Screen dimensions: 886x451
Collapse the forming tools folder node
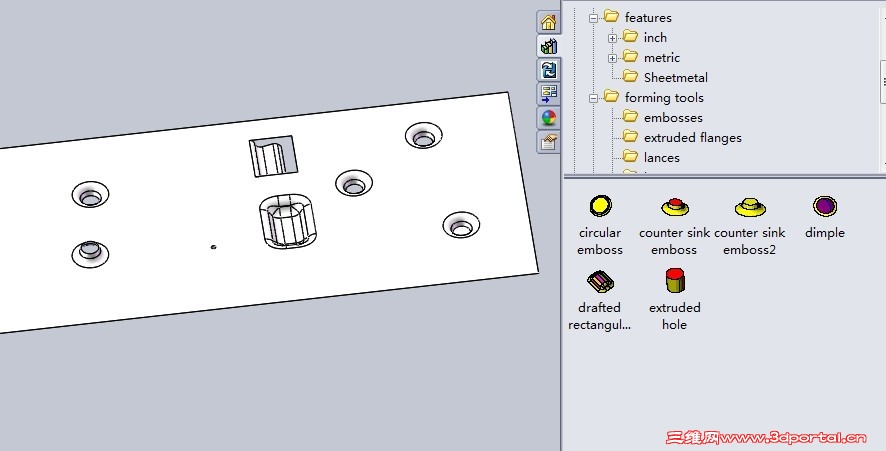tap(593, 98)
